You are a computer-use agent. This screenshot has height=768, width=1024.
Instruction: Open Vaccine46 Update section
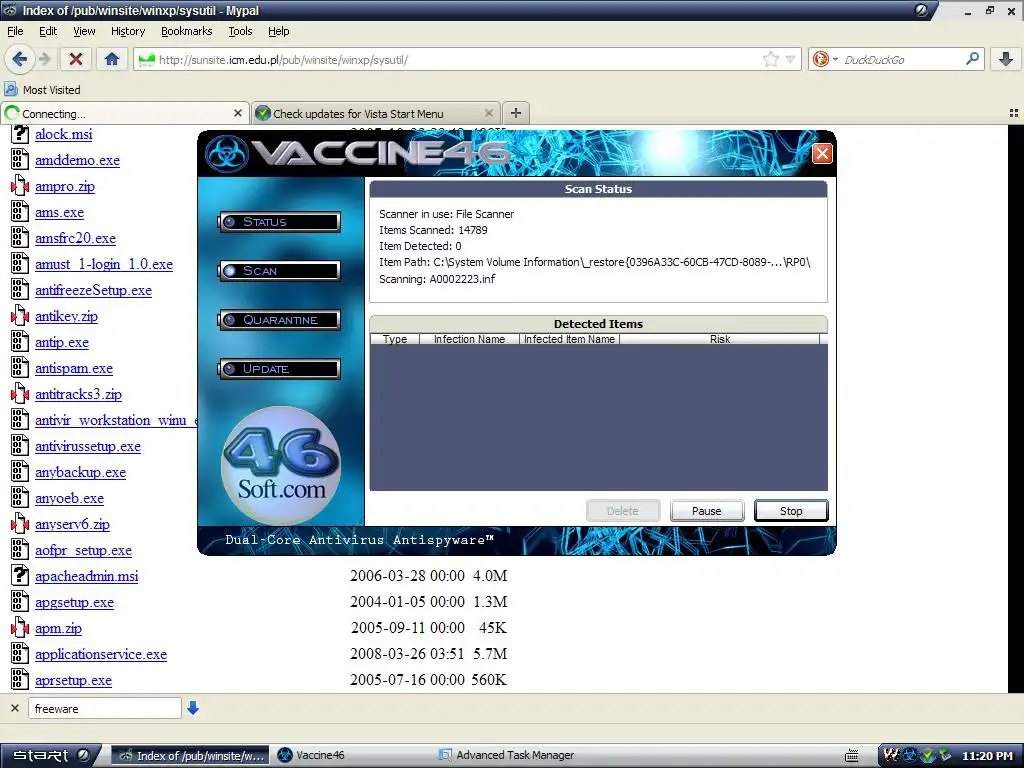point(280,369)
